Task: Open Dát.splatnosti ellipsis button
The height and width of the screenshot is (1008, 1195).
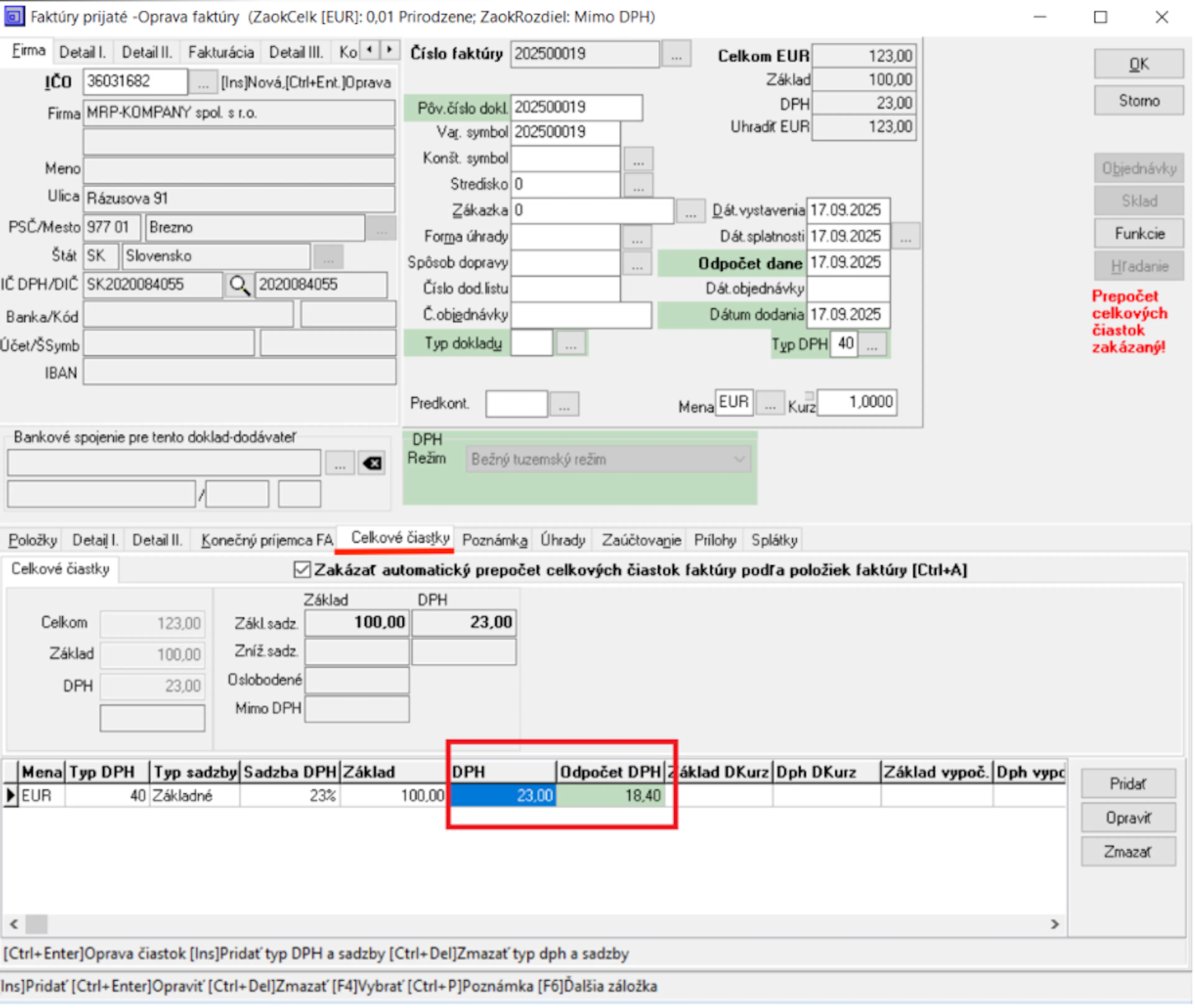Action: [x=906, y=236]
